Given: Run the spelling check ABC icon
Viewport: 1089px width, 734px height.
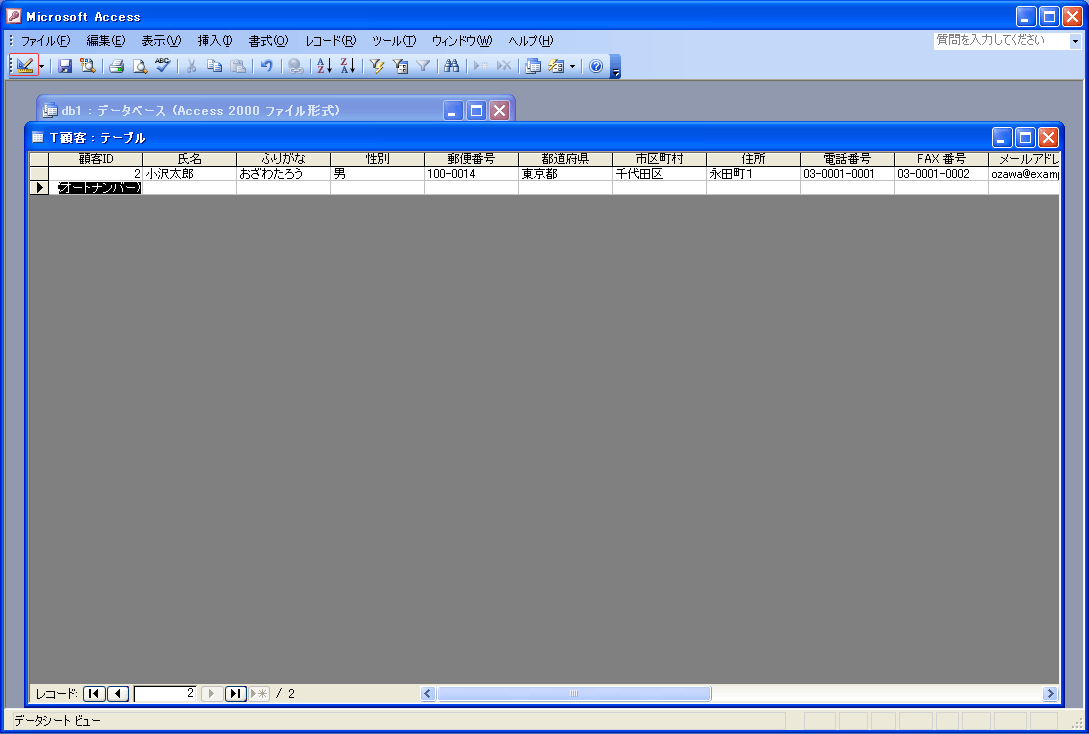Looking at the screenshot, I should (x=163, y=66).
